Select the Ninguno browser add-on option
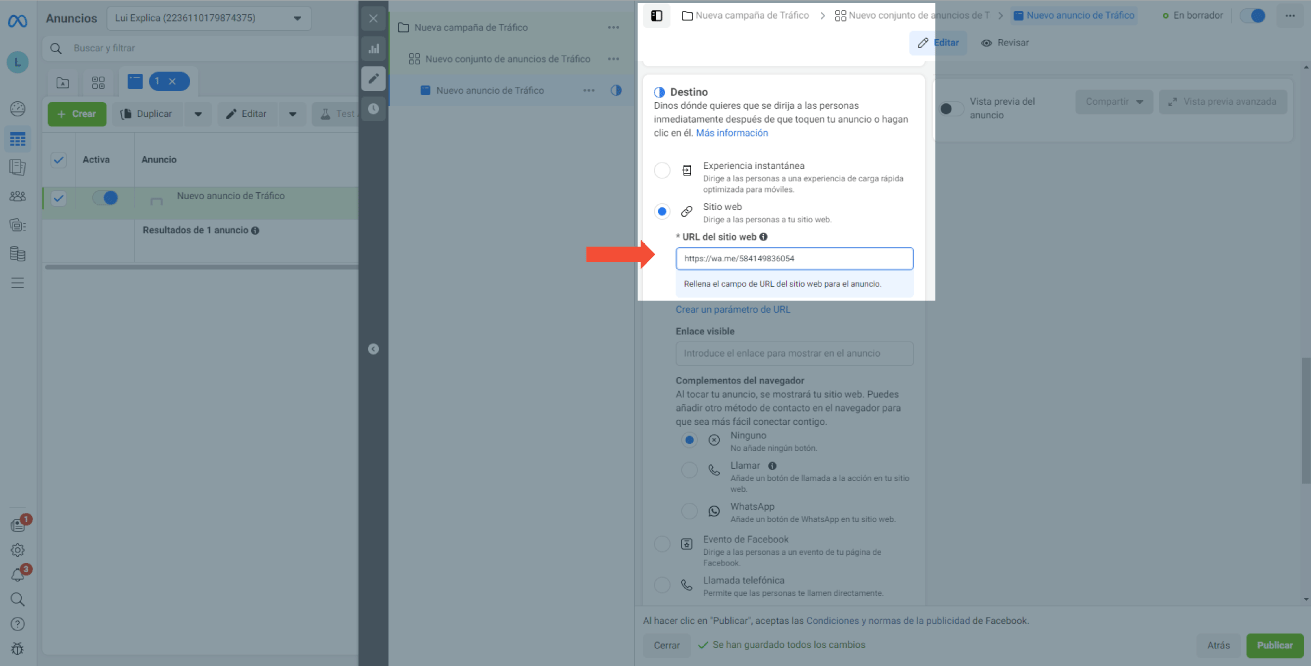This screenshot has width=1311, height=666. pyautogui.click(x=689, y=440)
